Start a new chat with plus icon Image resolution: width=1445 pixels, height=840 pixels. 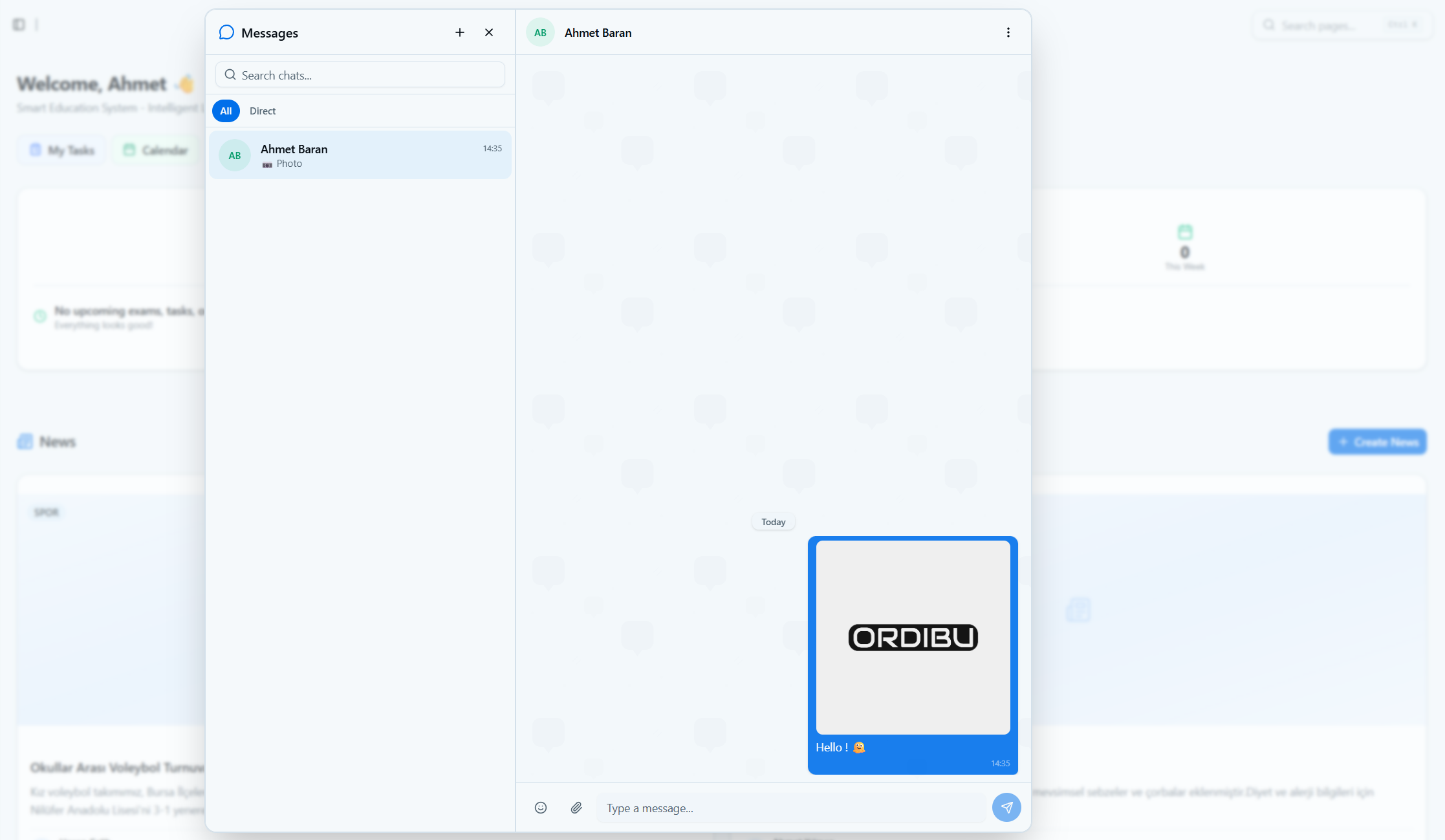click(x=460, y=32)
